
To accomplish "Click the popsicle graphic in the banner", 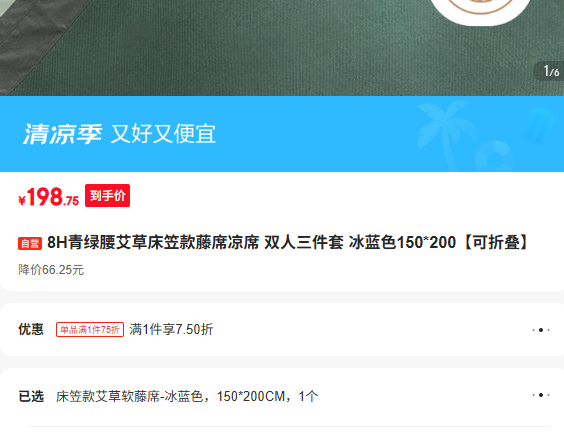I will 540,126.
